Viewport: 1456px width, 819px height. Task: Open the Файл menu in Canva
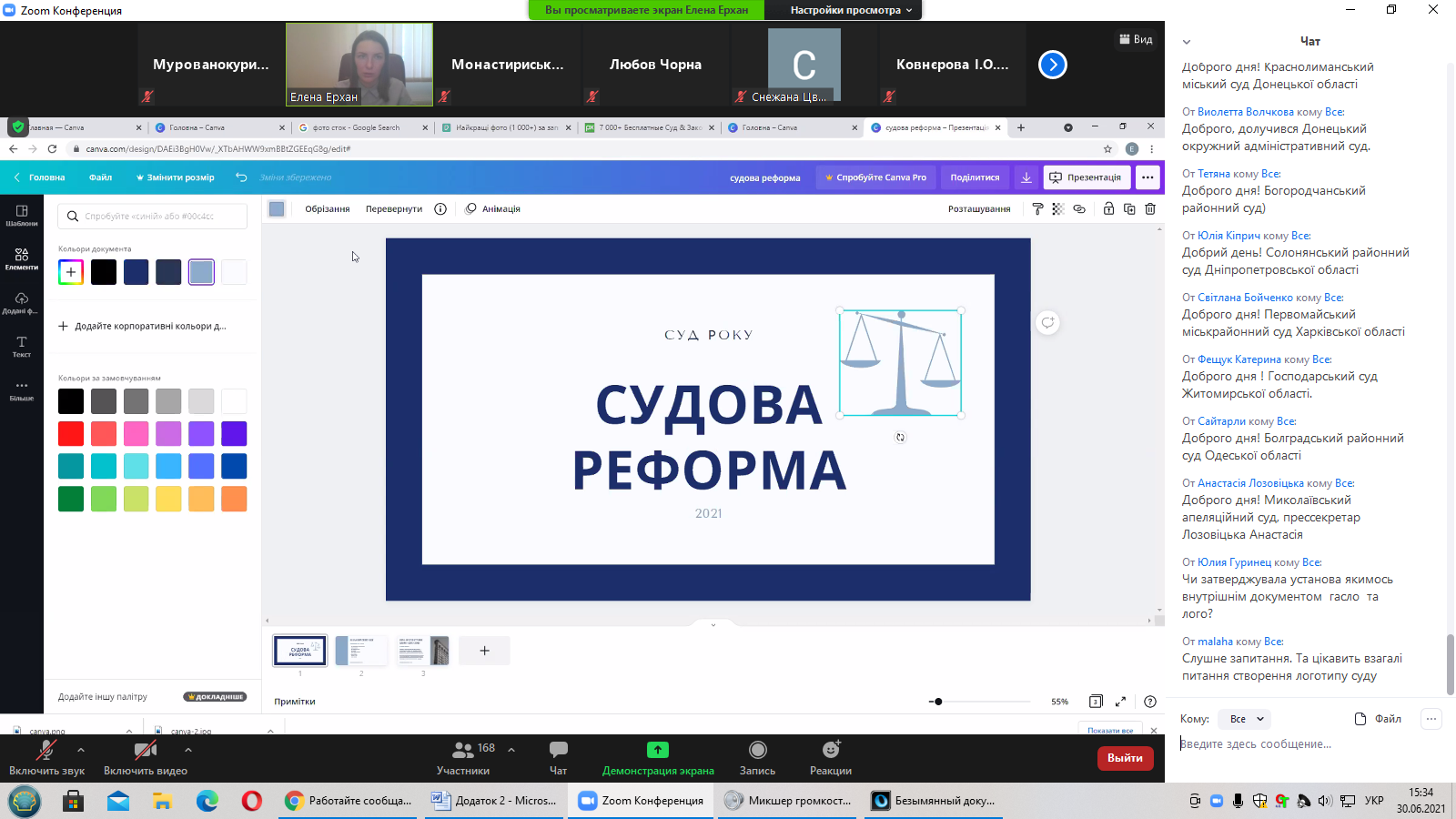[x=100, y=177]
